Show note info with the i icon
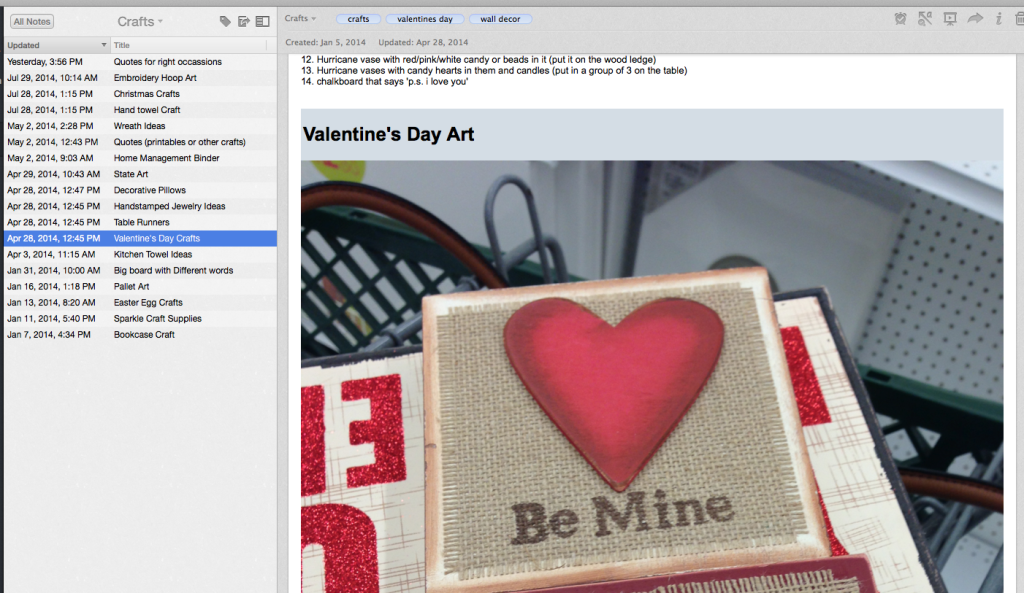Image resolution: width=1024 pixels, height=593 pixels. pos(998,19)
